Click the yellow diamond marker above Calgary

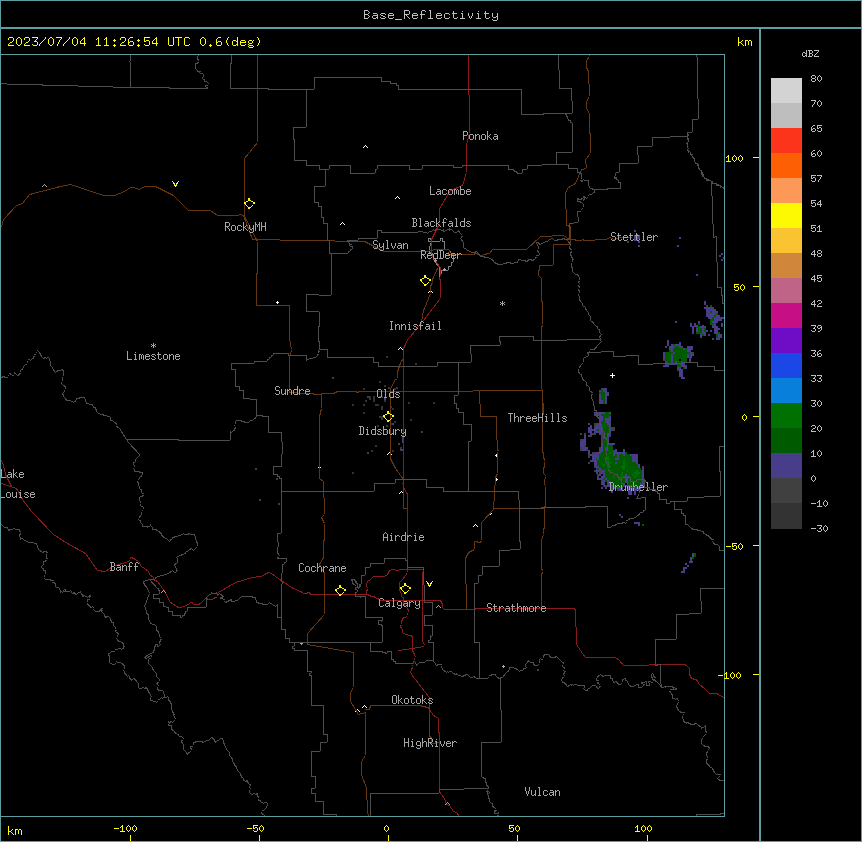pyautogui.click(x=406, y=589)
